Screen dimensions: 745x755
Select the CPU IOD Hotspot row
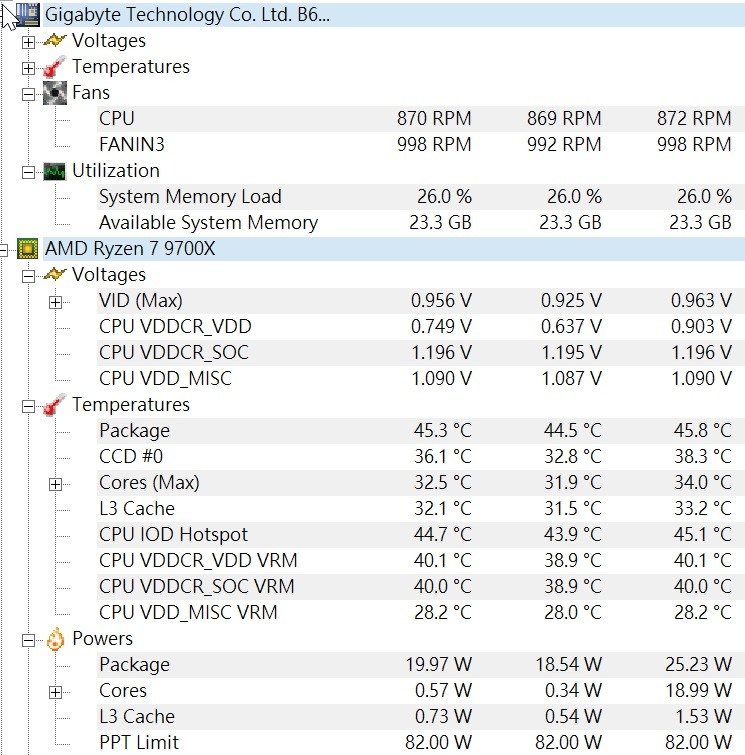[x=420, y=534]
